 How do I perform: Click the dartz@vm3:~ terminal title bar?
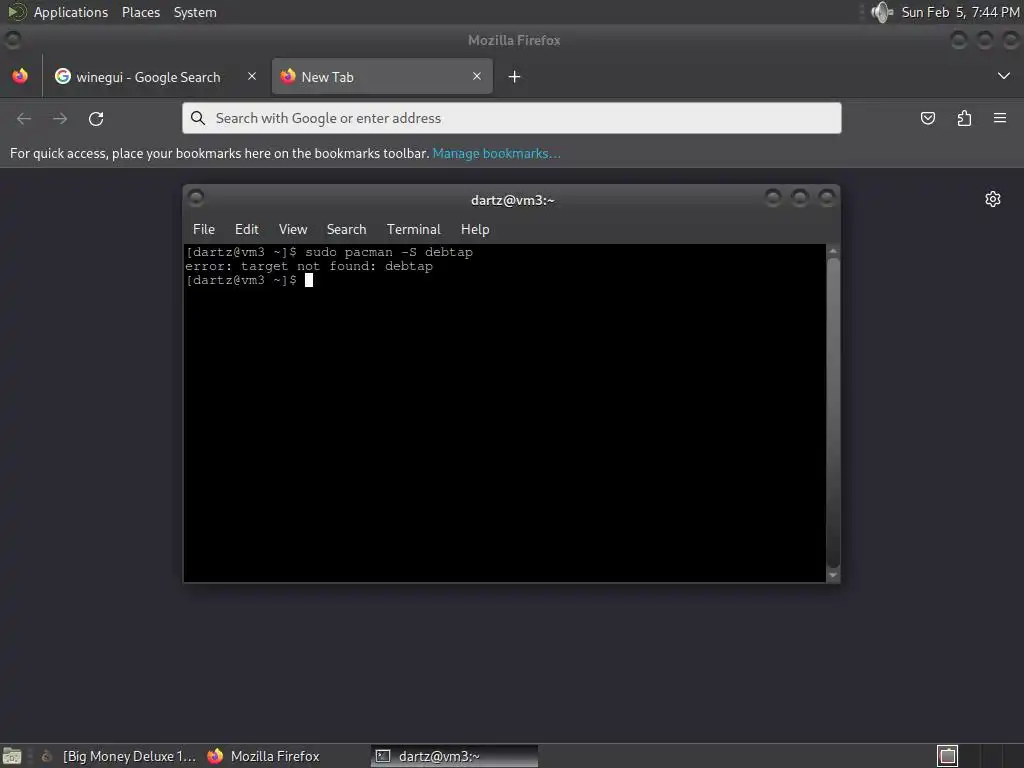pyautogui.click(x=512, y=200)
